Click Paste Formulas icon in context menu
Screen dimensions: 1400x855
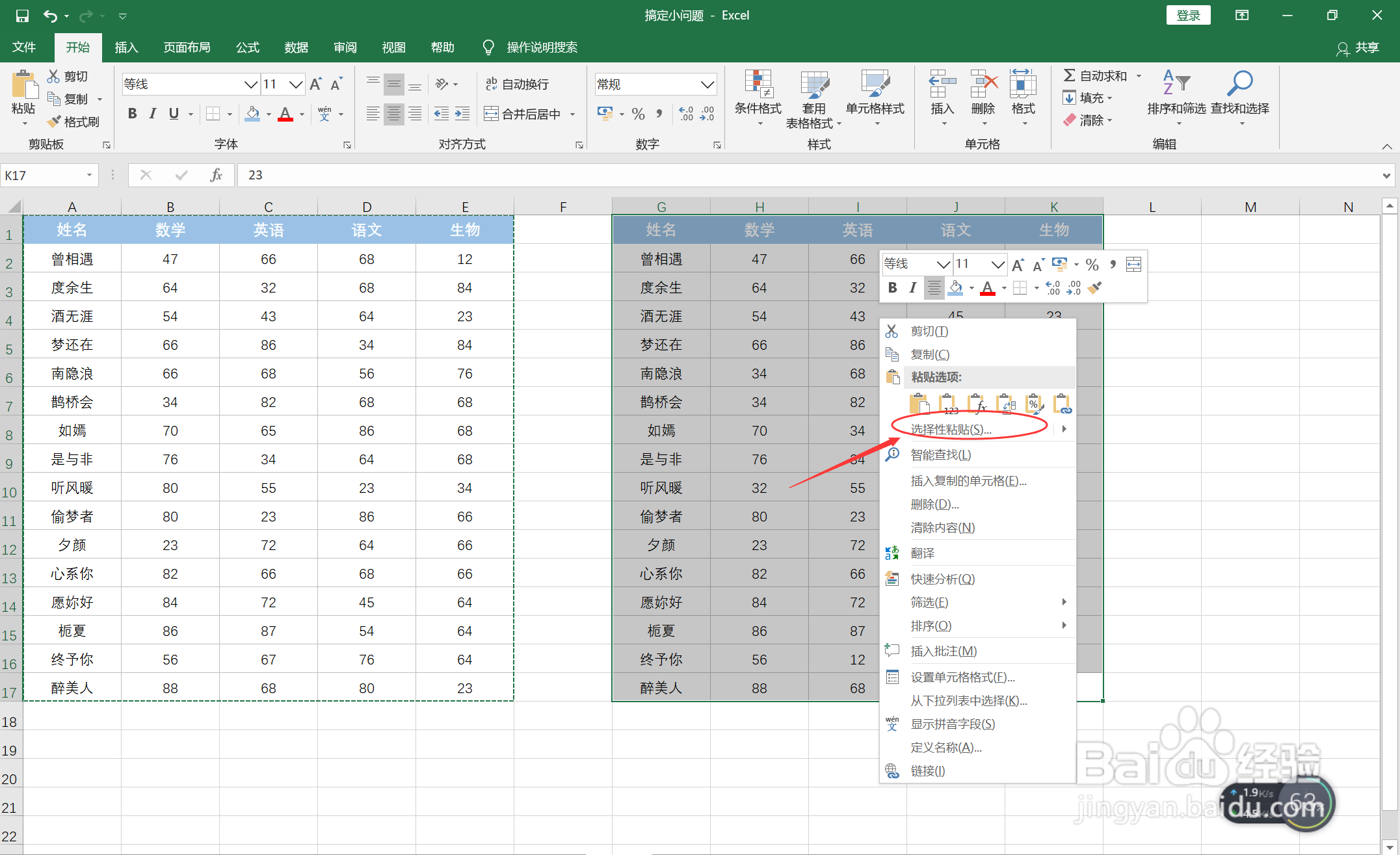pyautogui.click(x=977, y=404)
